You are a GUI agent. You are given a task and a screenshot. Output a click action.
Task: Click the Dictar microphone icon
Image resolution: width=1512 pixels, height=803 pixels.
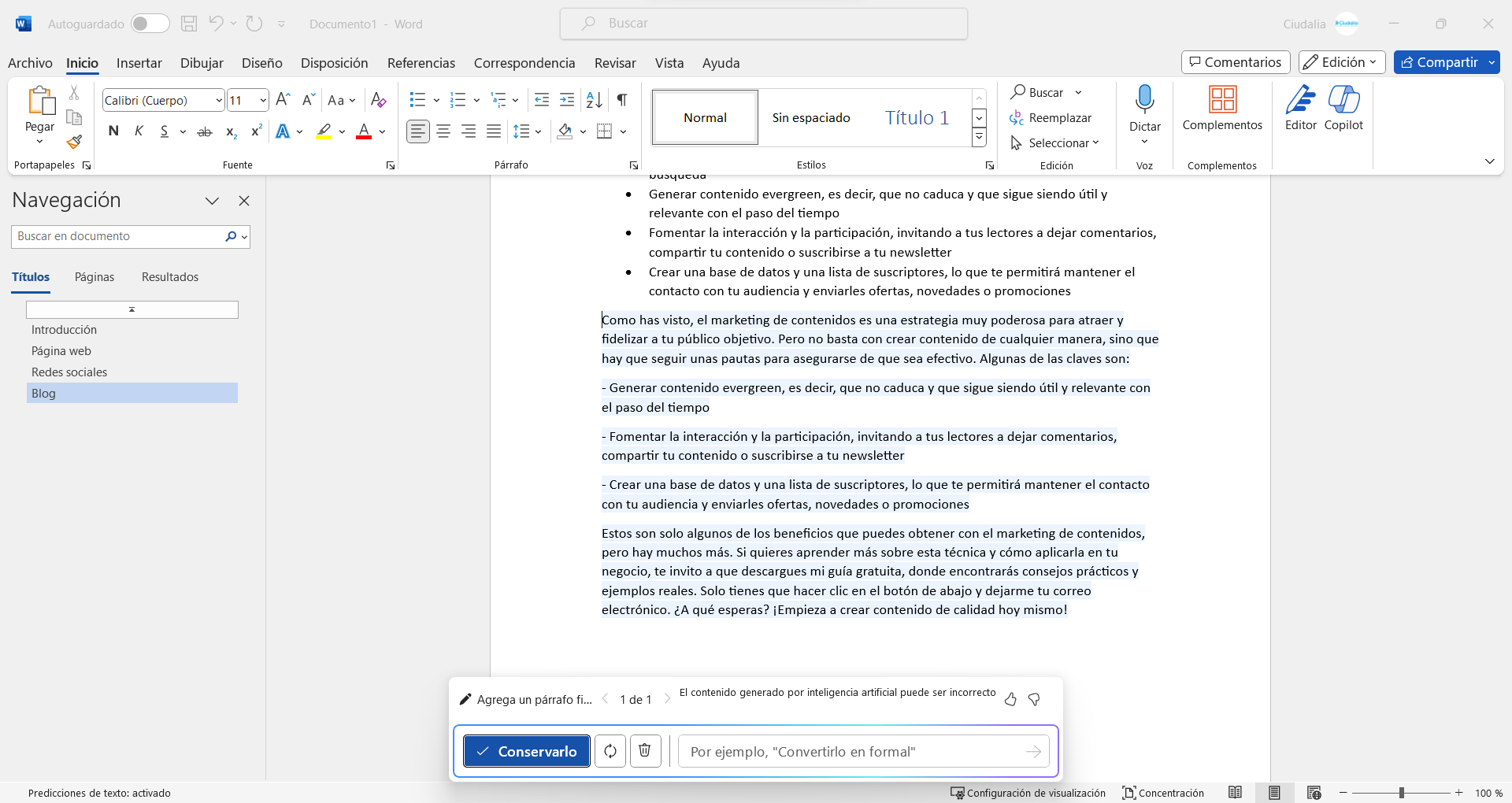(1144, 100)
